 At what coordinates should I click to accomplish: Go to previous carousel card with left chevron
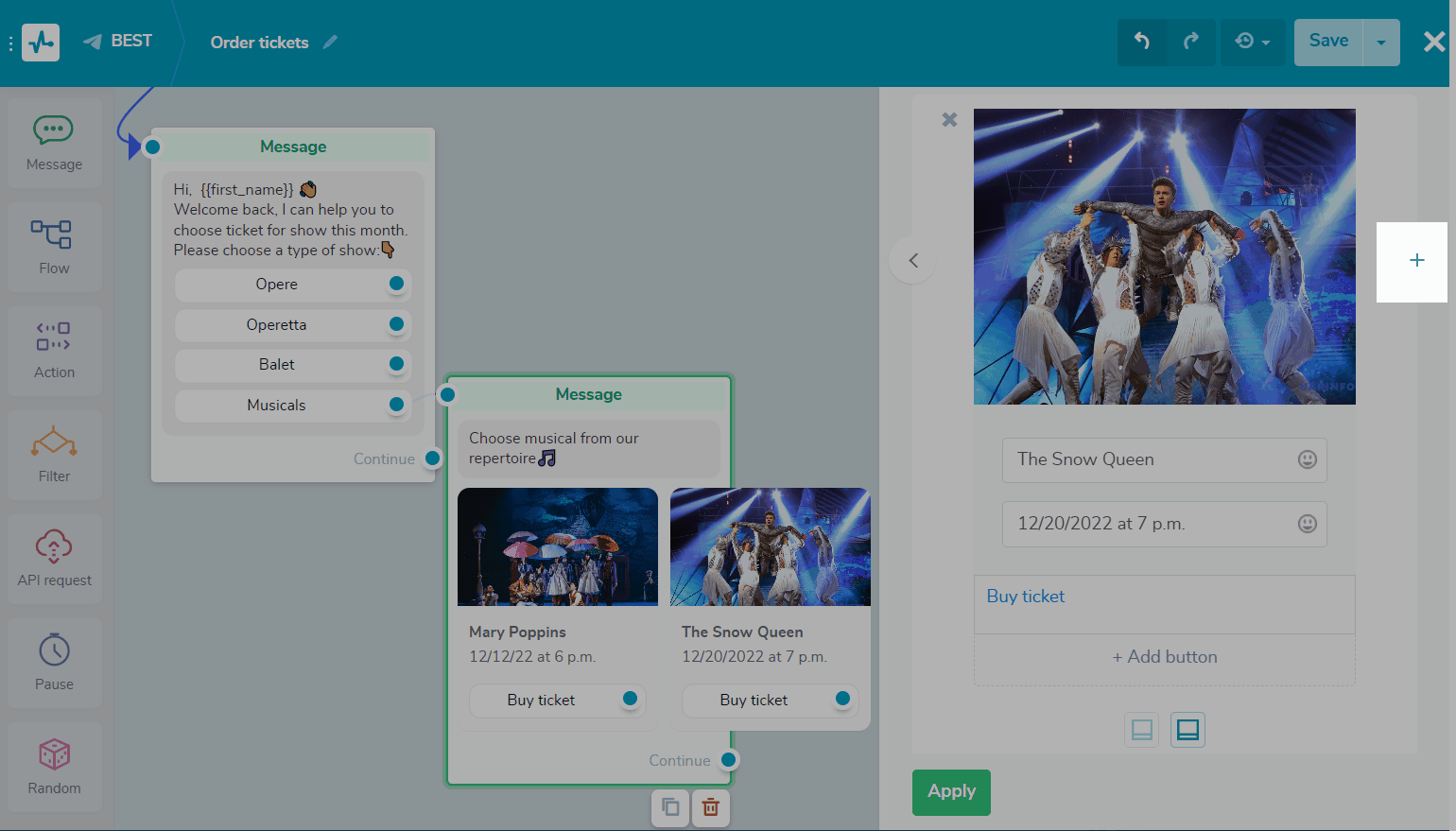pyautogui.click(x=913, y=260)
